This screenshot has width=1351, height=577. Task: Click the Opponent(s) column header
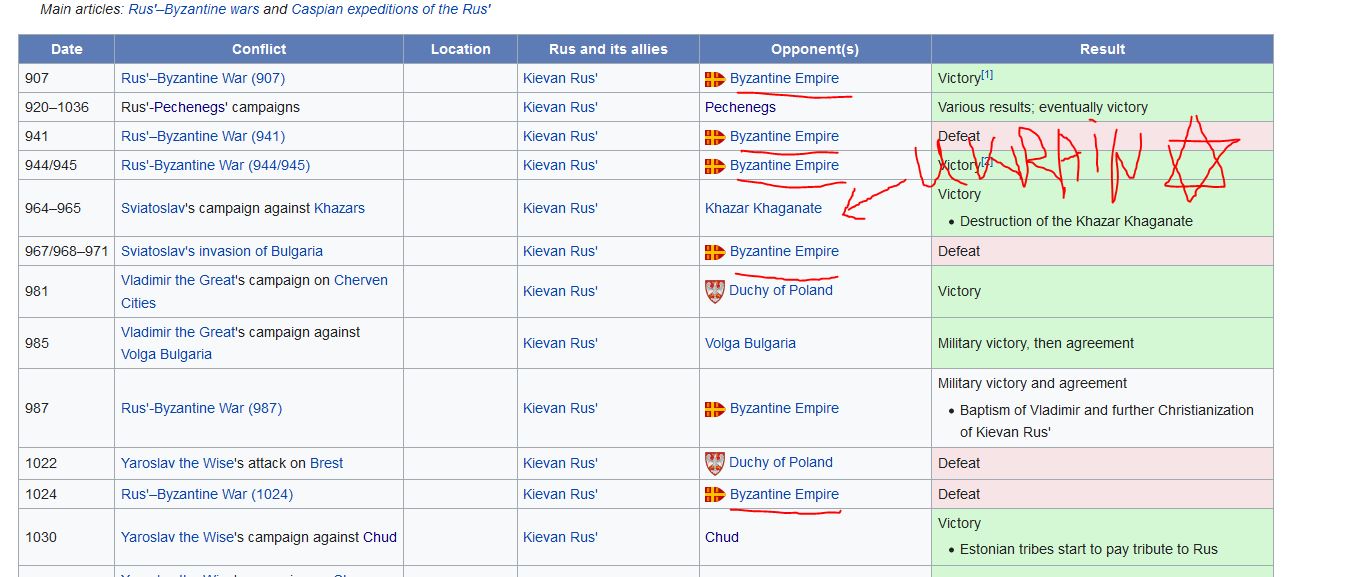(x=815, y=49)
